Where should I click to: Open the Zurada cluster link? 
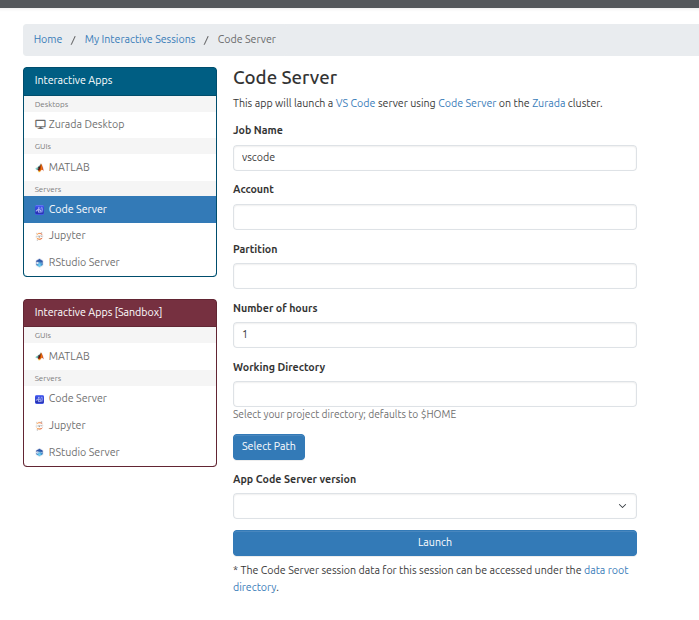[549, 103]
